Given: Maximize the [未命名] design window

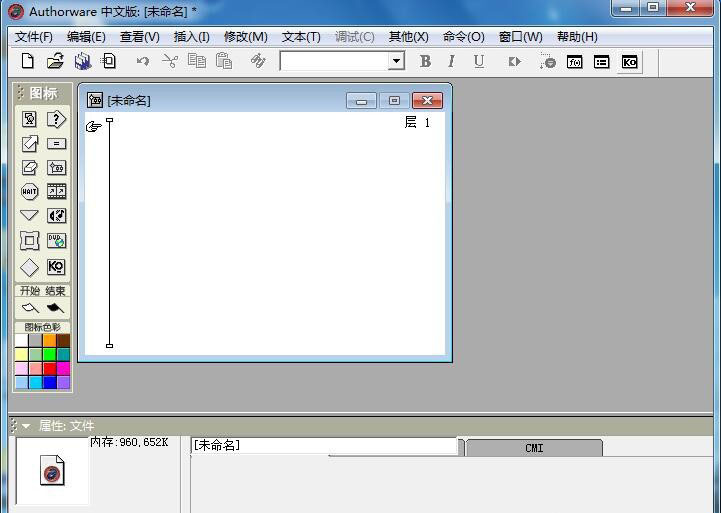Looking at the screenshot, I should coord(394,101).
